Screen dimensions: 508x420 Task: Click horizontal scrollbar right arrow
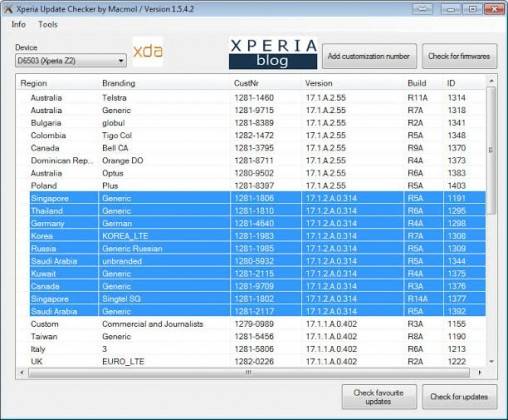pyautogui.click(x=480, y=372)
